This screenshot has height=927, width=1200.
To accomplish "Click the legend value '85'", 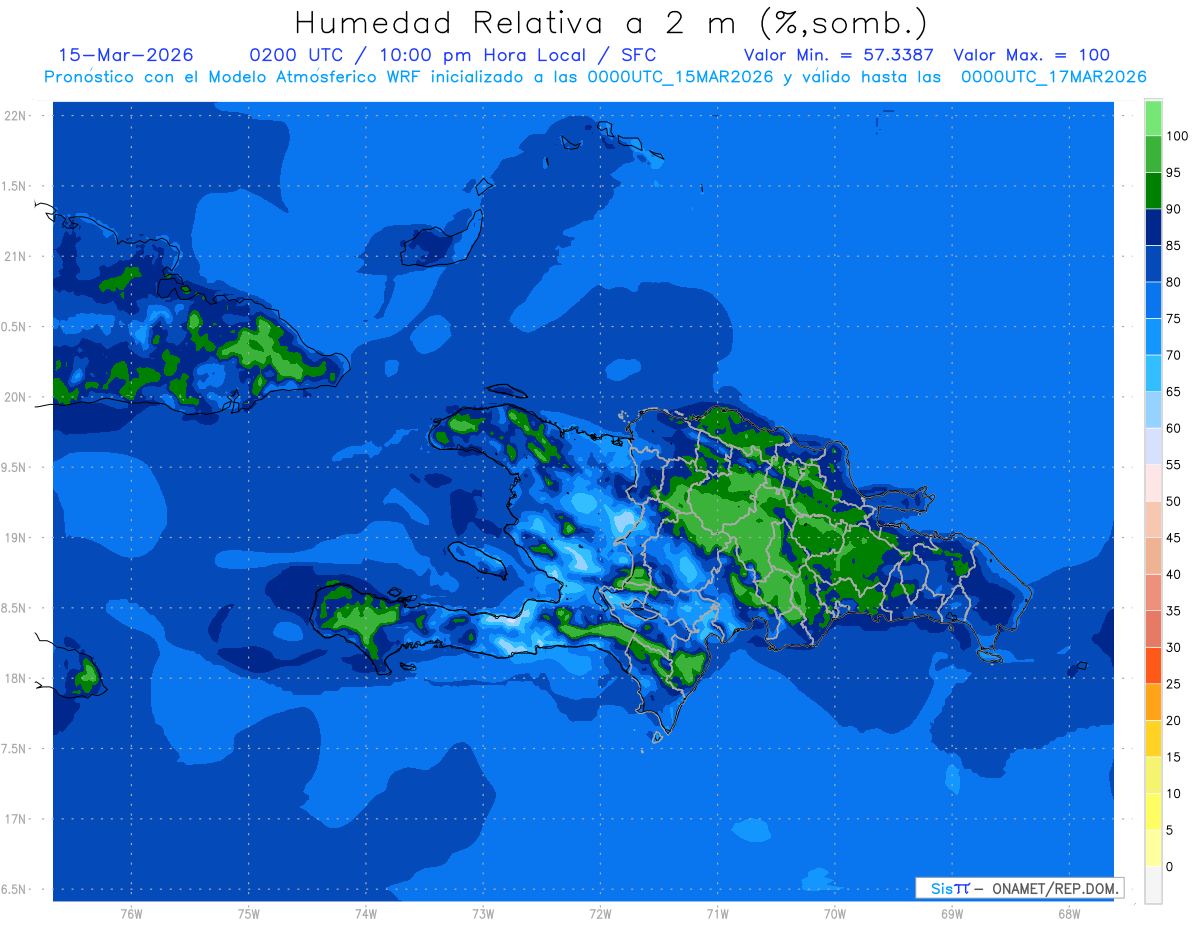I will (x=1174, y=246).
